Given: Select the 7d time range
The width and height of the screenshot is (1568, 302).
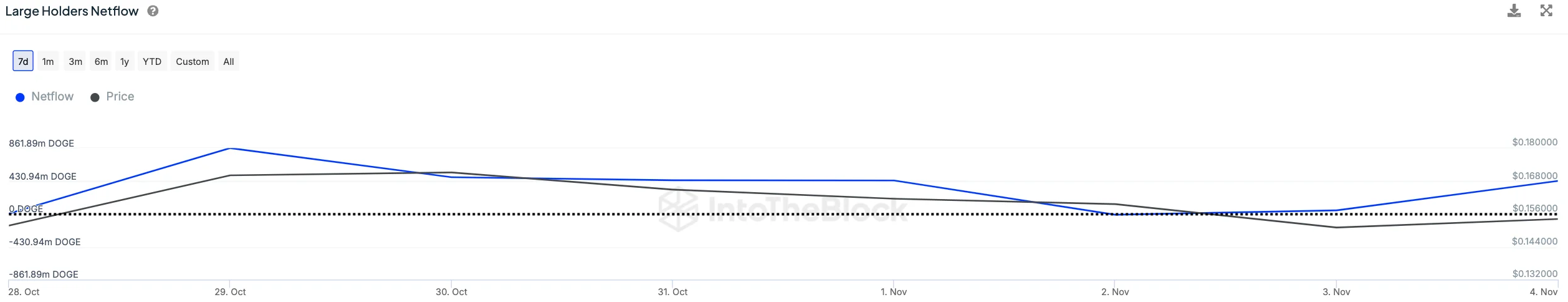Looking at the screenshot, I should (23, 61).
